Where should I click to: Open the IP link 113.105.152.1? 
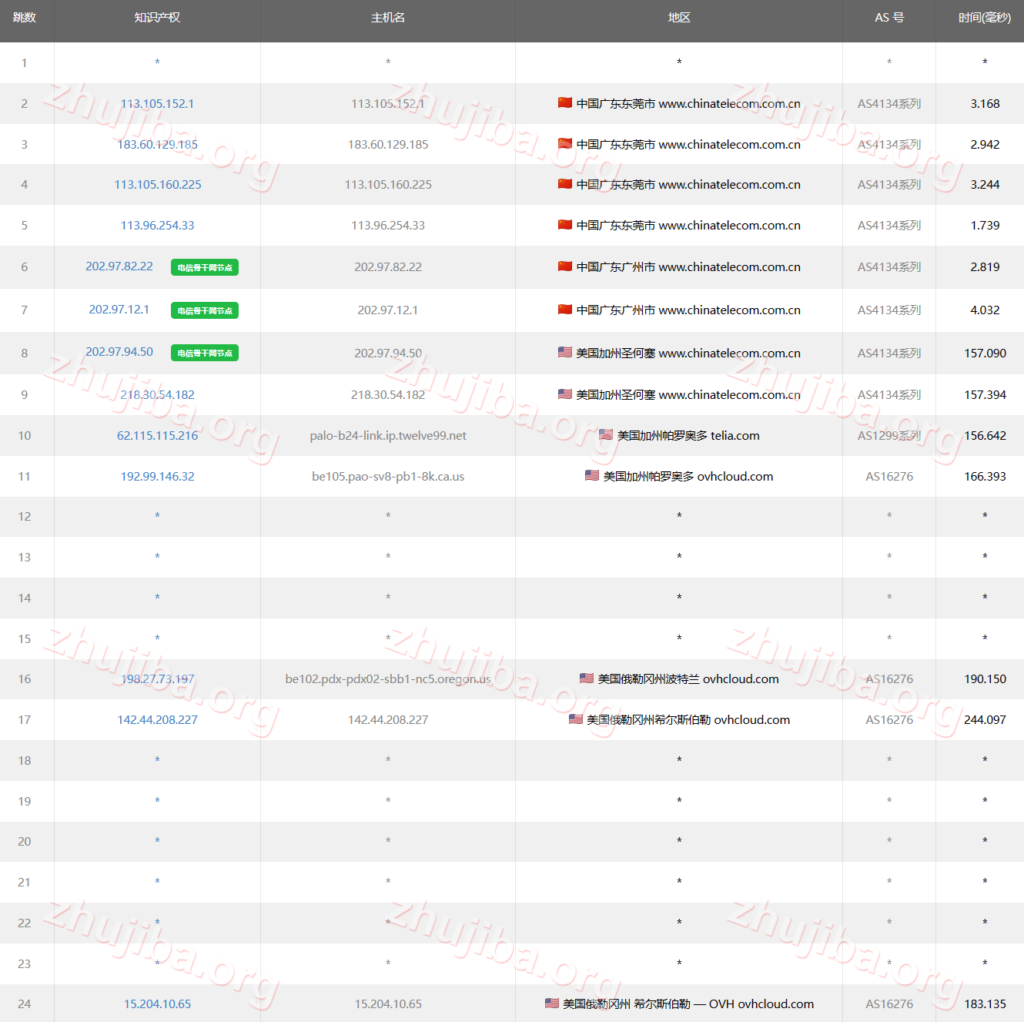(156, 102)
